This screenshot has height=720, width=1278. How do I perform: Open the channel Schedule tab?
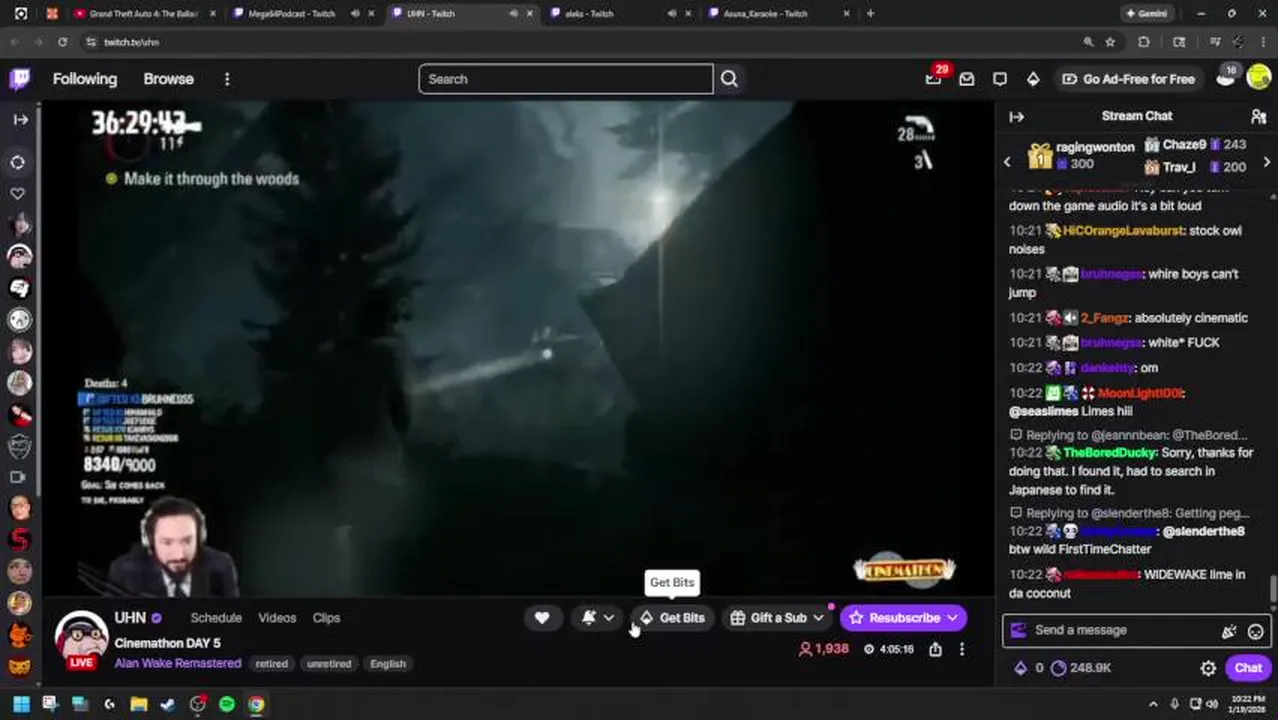pos(216,618)
